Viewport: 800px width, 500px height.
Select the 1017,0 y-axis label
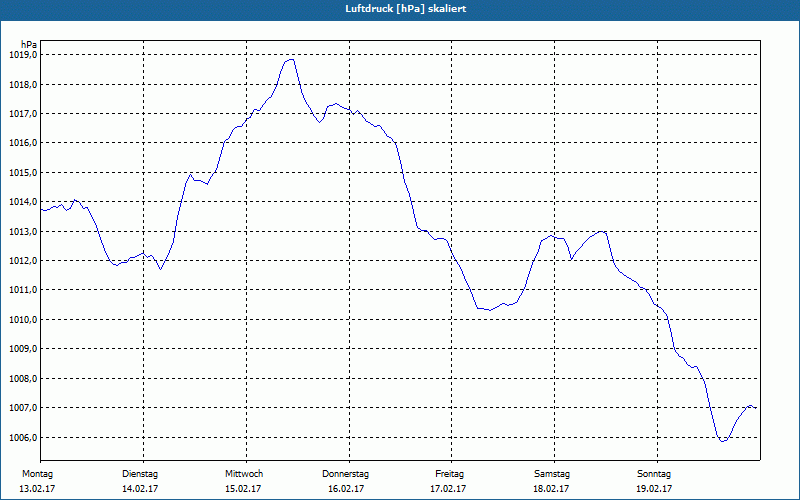[x=23, y=113]
